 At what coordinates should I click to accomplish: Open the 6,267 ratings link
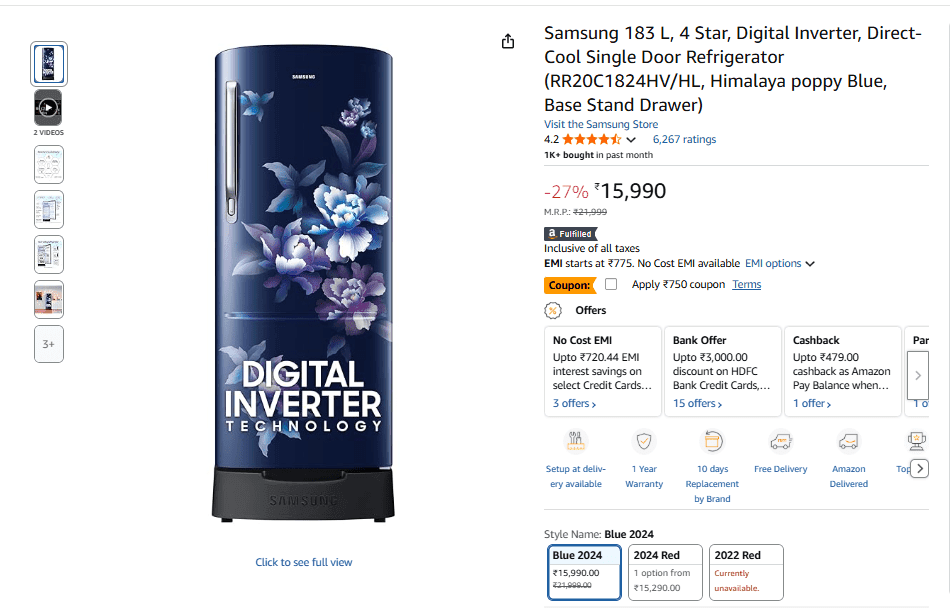pyautogui.click(x=684, y=140)
